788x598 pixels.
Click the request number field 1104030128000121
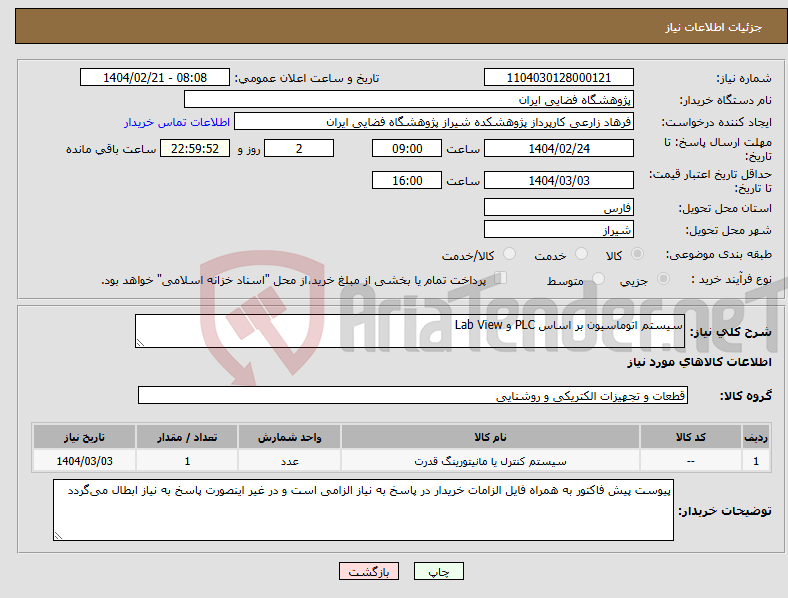558,77
